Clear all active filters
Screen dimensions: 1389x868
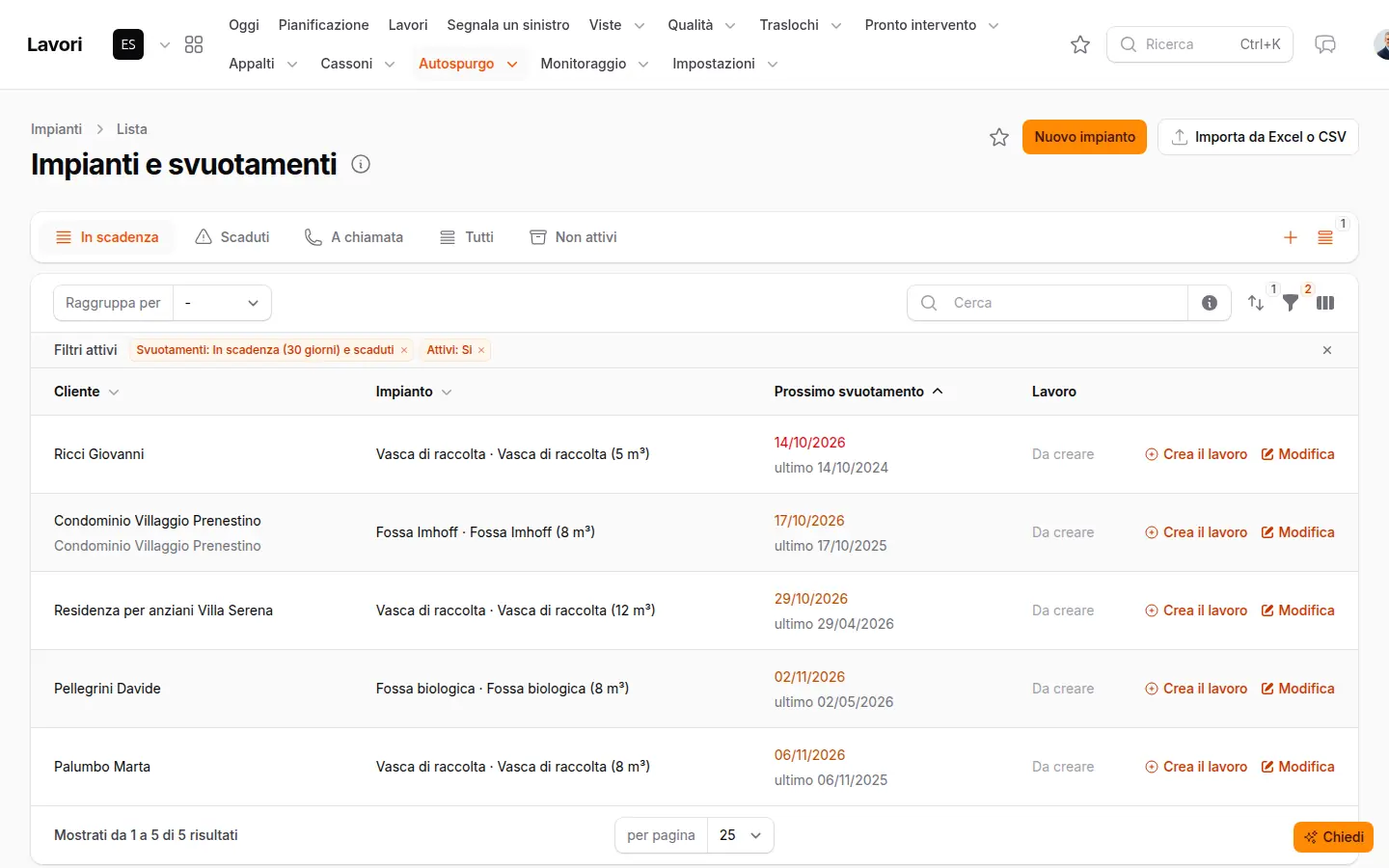1327,350
